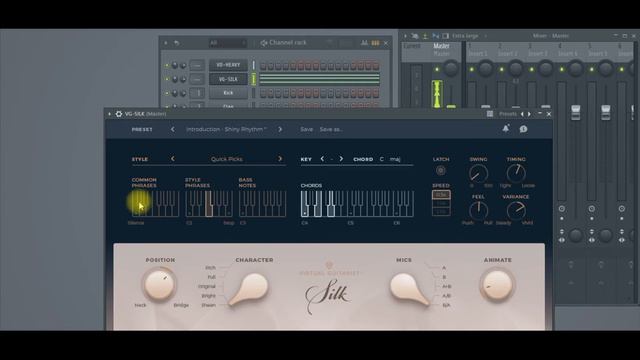Select the Current mixer track
Viewport: 640px width, 360px height.
point(412,47)
